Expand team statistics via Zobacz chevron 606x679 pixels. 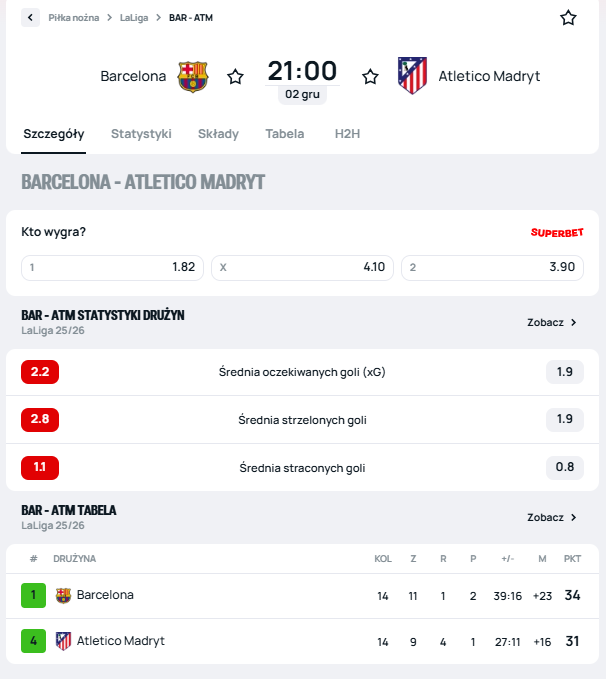(573, 323)
